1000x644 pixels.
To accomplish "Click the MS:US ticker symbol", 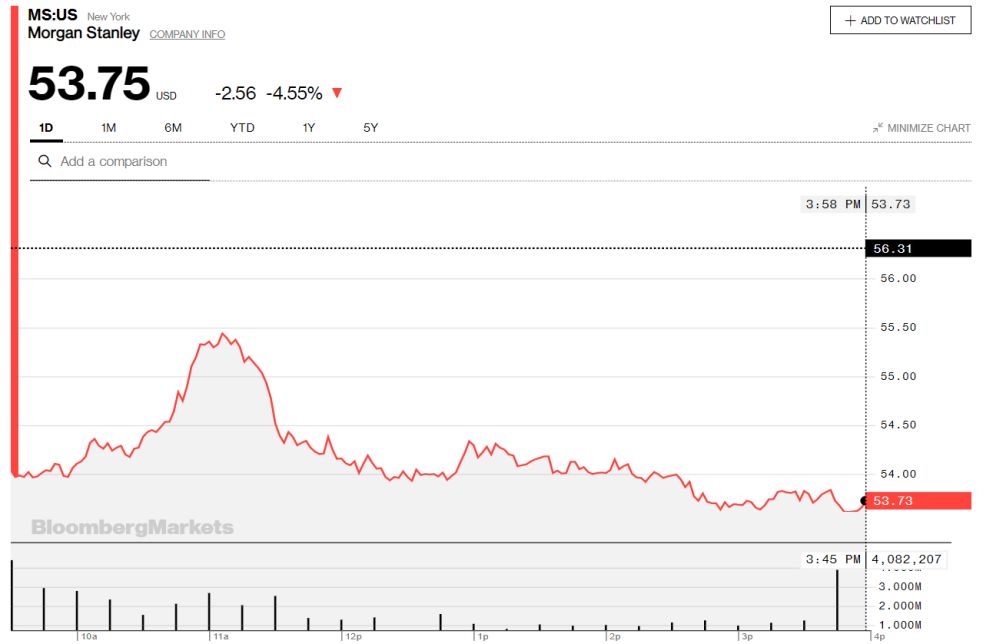I will pos(52,15).
